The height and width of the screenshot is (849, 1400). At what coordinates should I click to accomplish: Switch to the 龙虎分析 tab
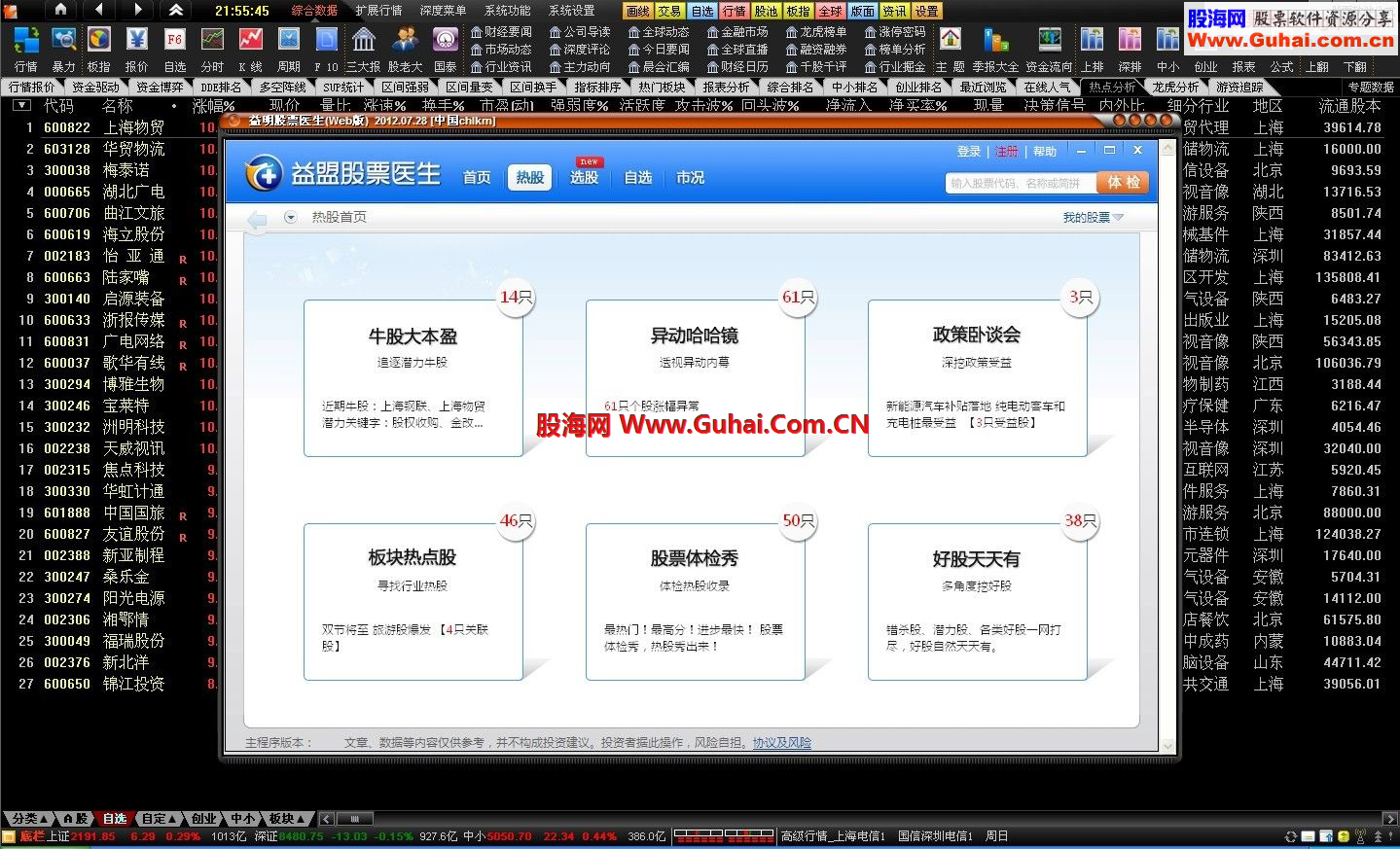pyautogui.click(x=1176, y=87)
